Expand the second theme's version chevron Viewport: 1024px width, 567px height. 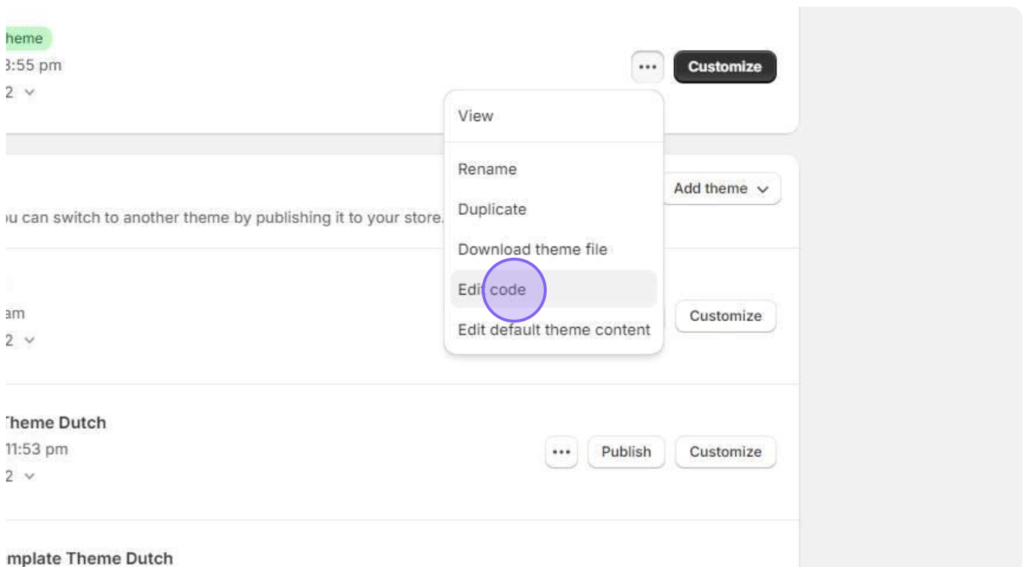(x=29, y=340)
